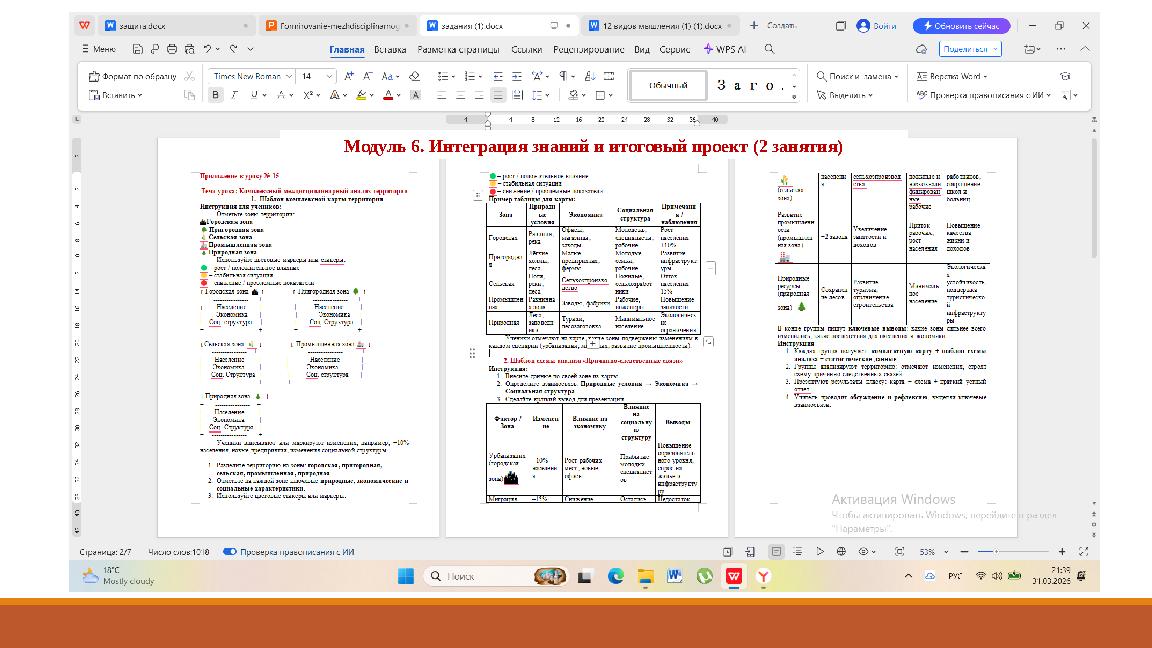
Task: Click Format Painter (Формат по образцу)
Action: click(133, 76)
